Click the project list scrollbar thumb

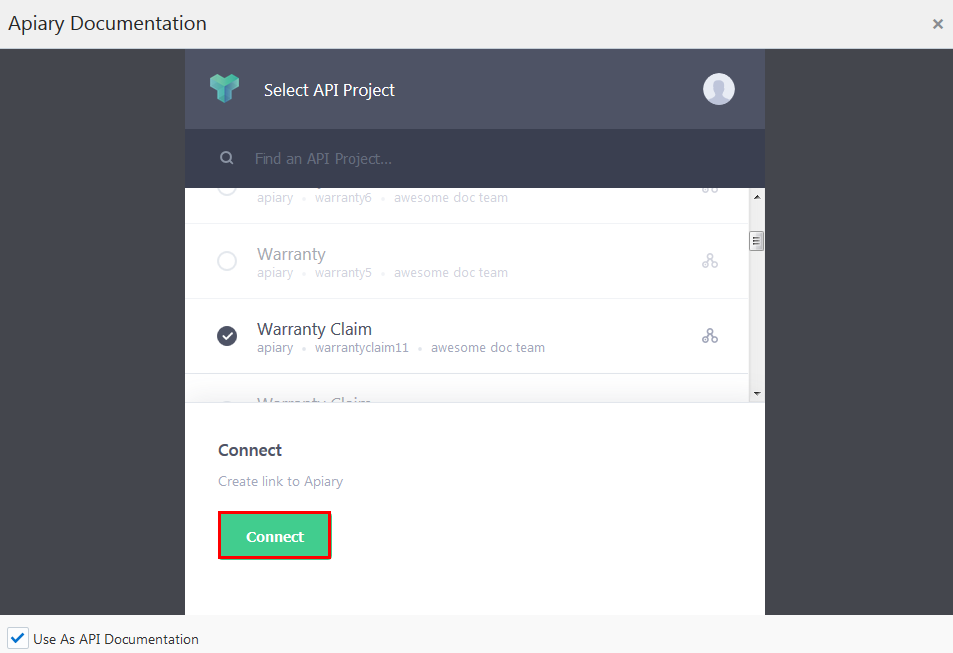click(757, 240)
